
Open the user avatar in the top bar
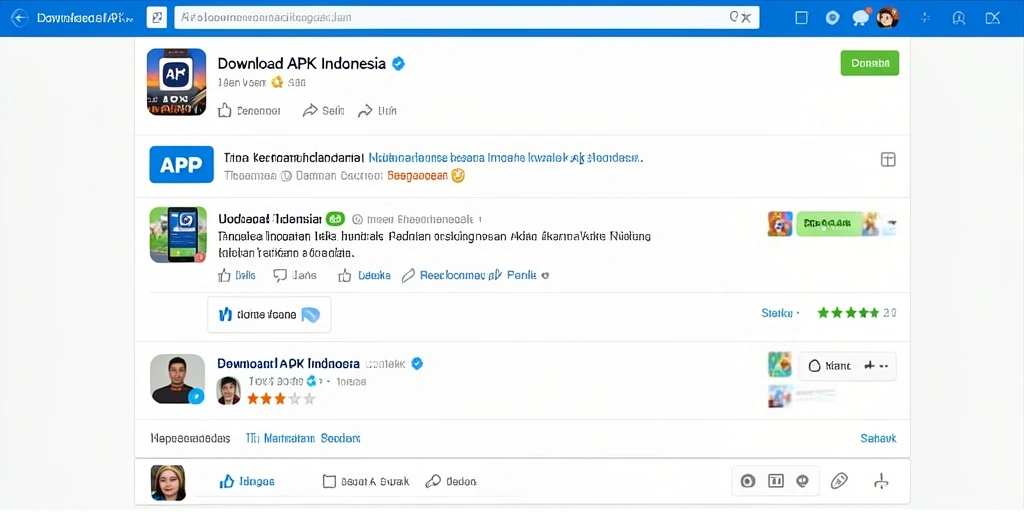pos(888,18)
